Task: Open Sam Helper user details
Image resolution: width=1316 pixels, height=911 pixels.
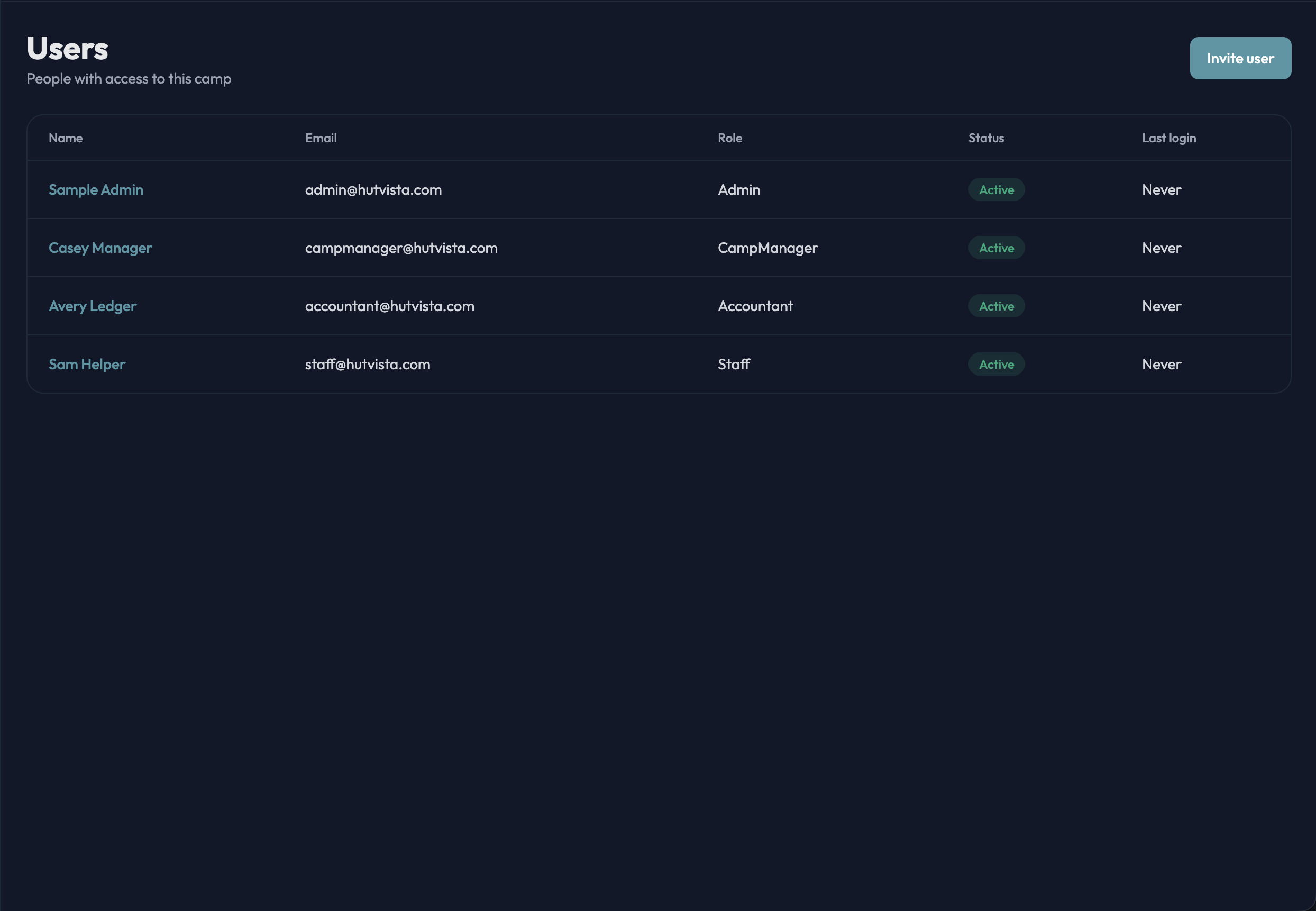Action: [87, 364]
